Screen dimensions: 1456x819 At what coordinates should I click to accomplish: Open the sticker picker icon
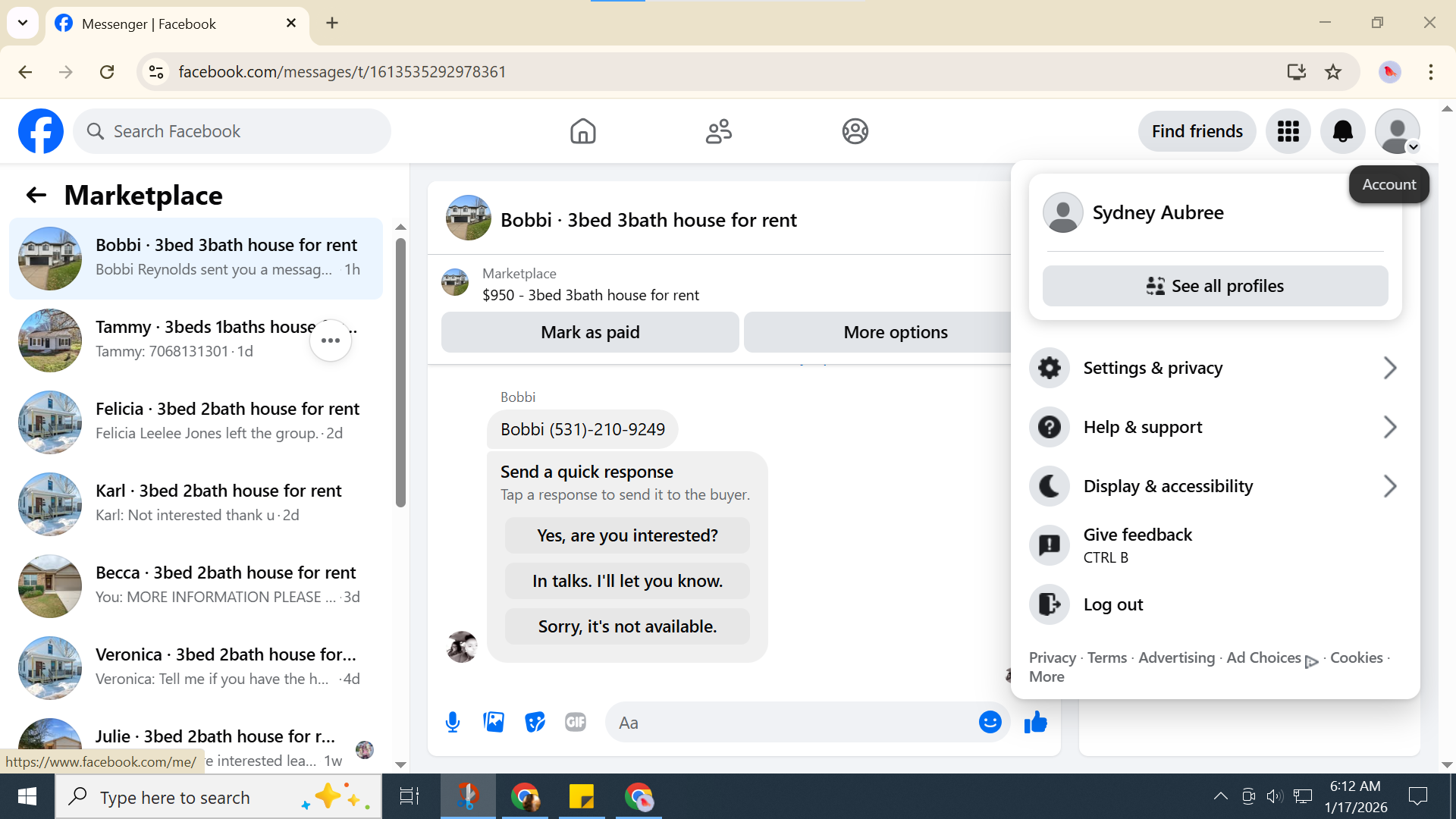coord(535,722)
